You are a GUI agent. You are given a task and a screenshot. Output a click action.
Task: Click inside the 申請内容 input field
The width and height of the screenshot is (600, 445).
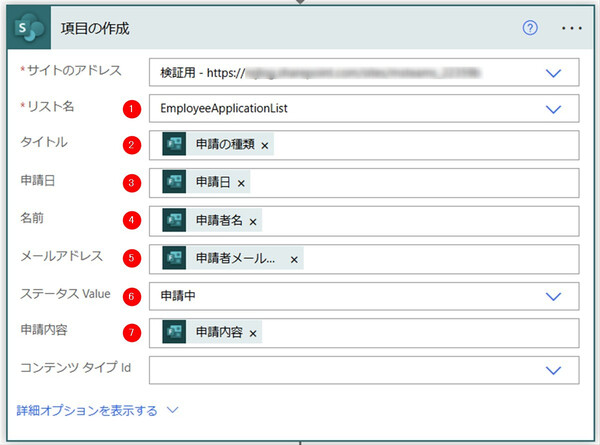click(364, 333)
